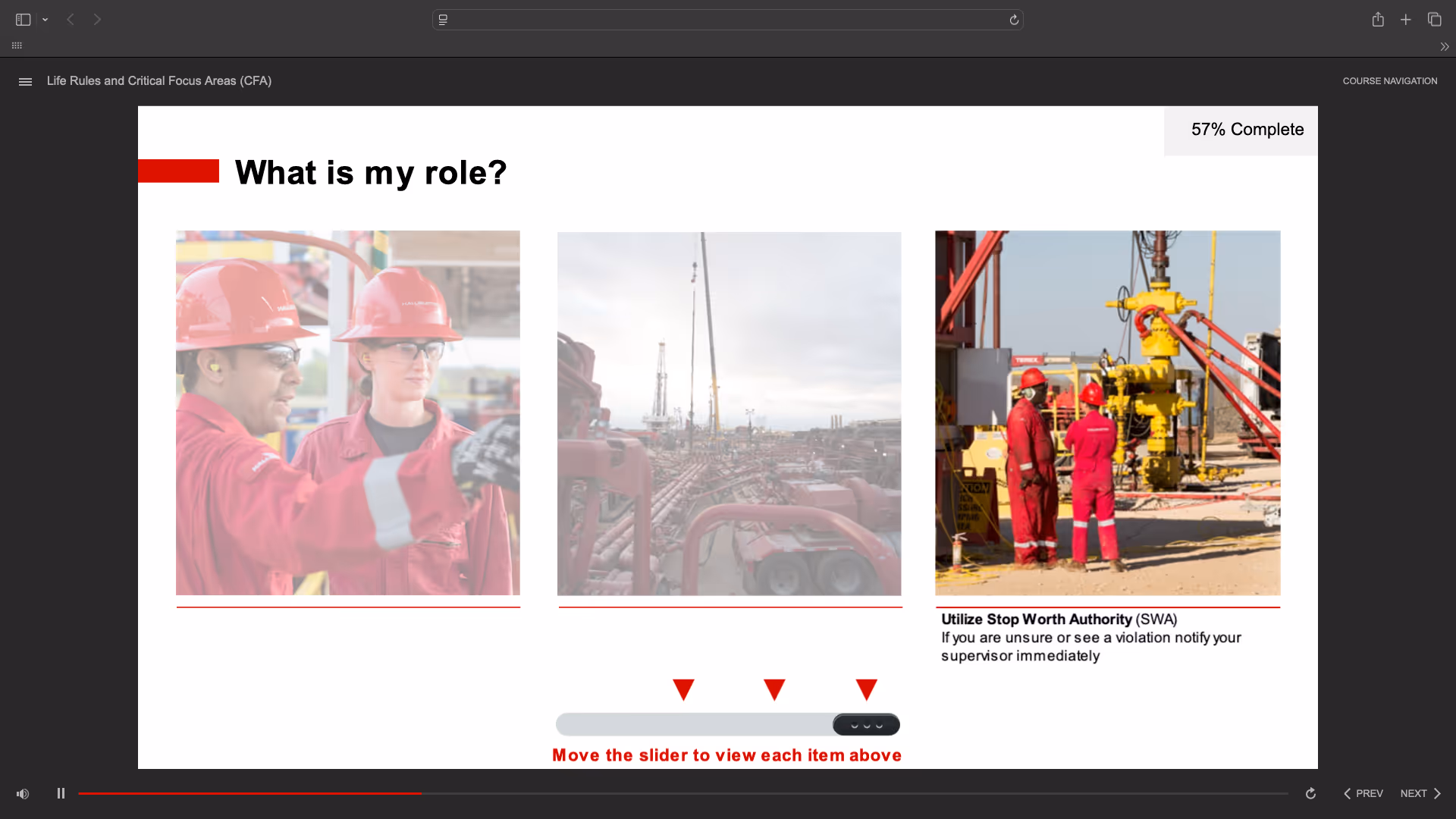
Task: Select the middle red slider marker
Action: [774, 689]
